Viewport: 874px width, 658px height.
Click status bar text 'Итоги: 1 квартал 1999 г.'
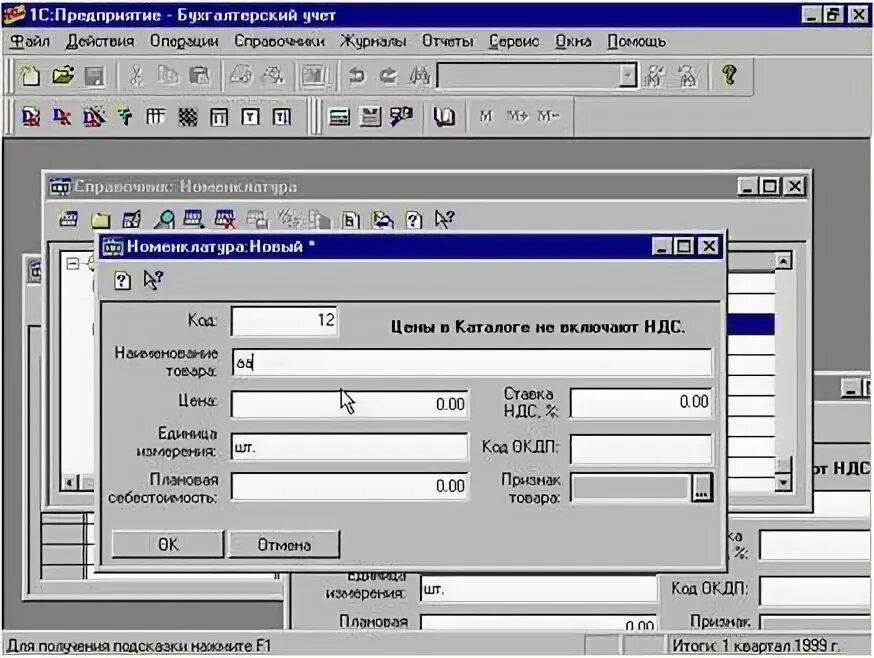tap(755, 646)
